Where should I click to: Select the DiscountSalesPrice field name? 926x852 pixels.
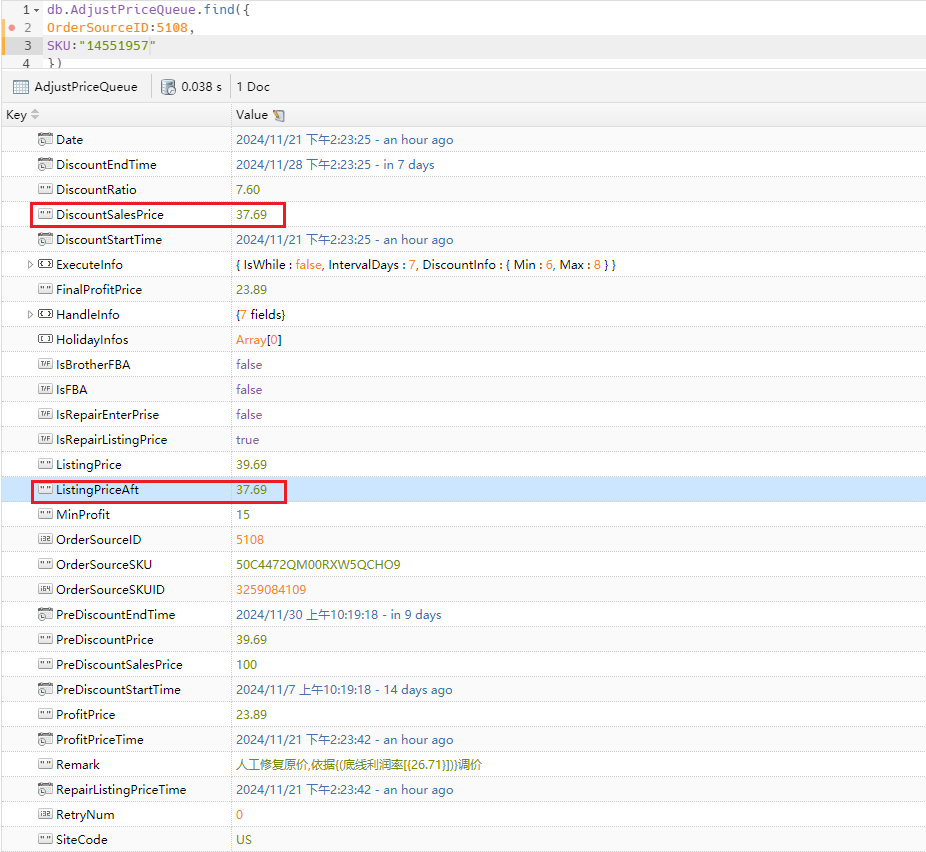tap(110, 214)
